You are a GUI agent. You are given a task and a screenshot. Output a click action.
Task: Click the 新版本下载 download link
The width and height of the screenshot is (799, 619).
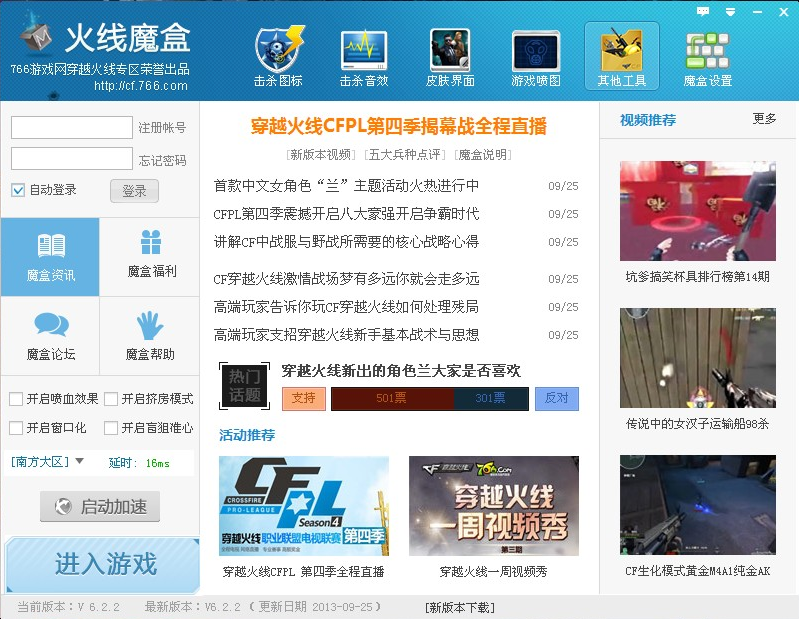point(460,607)
